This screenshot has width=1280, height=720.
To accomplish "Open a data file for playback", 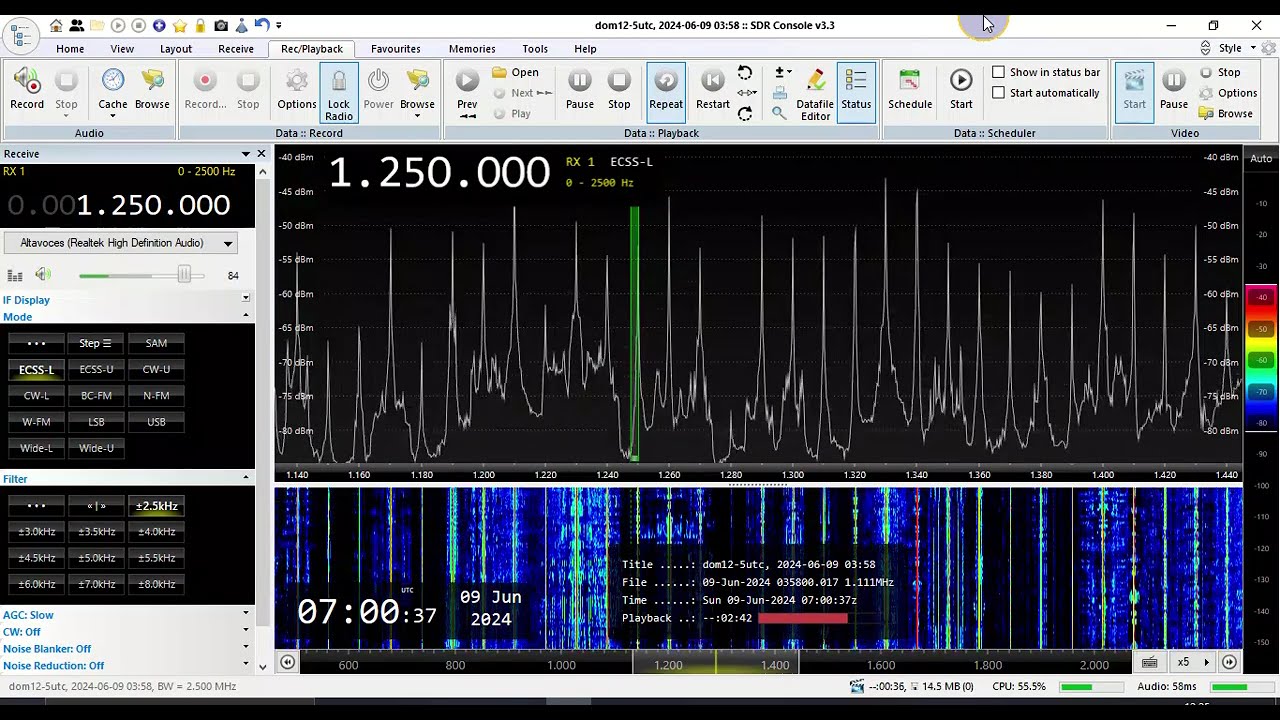I will point(516,72).
